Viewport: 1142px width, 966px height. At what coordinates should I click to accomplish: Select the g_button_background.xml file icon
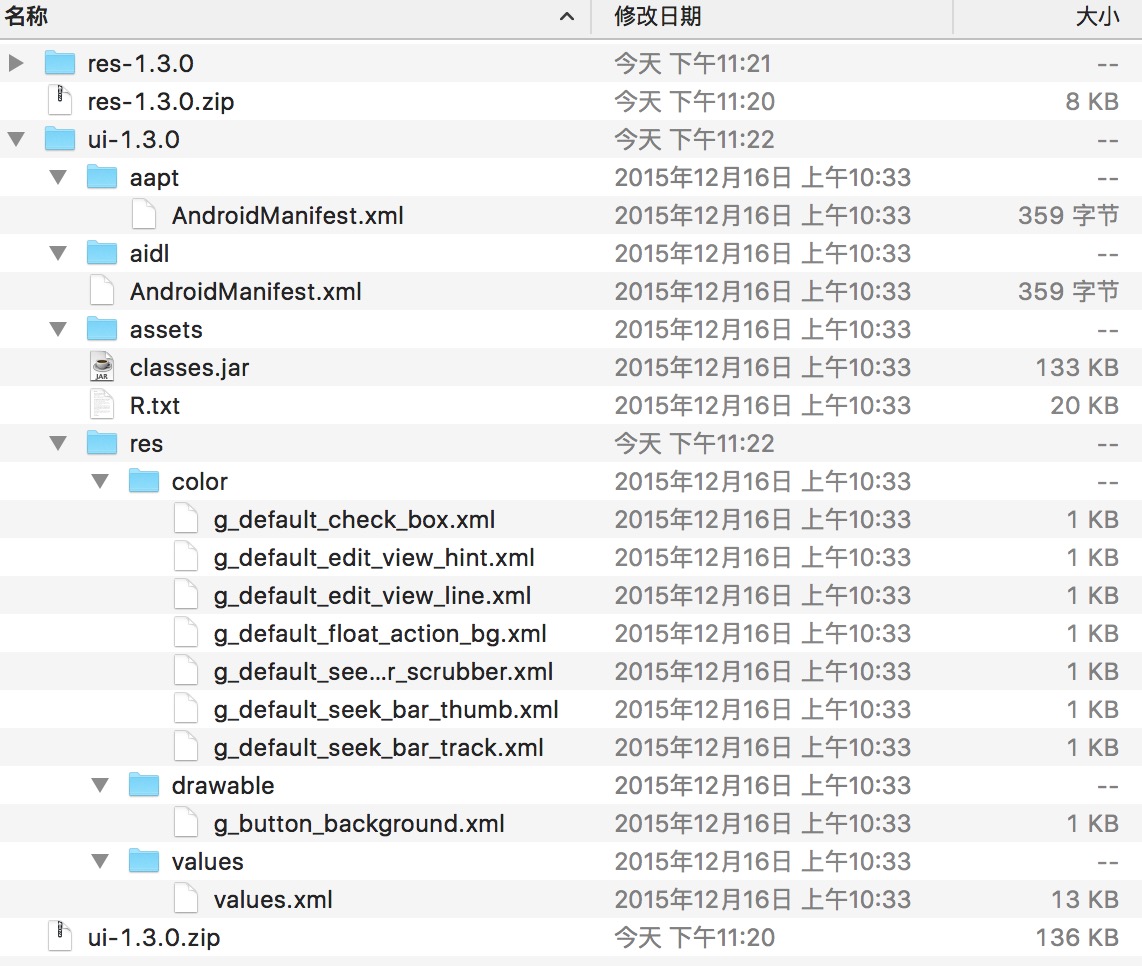point(186,822)
